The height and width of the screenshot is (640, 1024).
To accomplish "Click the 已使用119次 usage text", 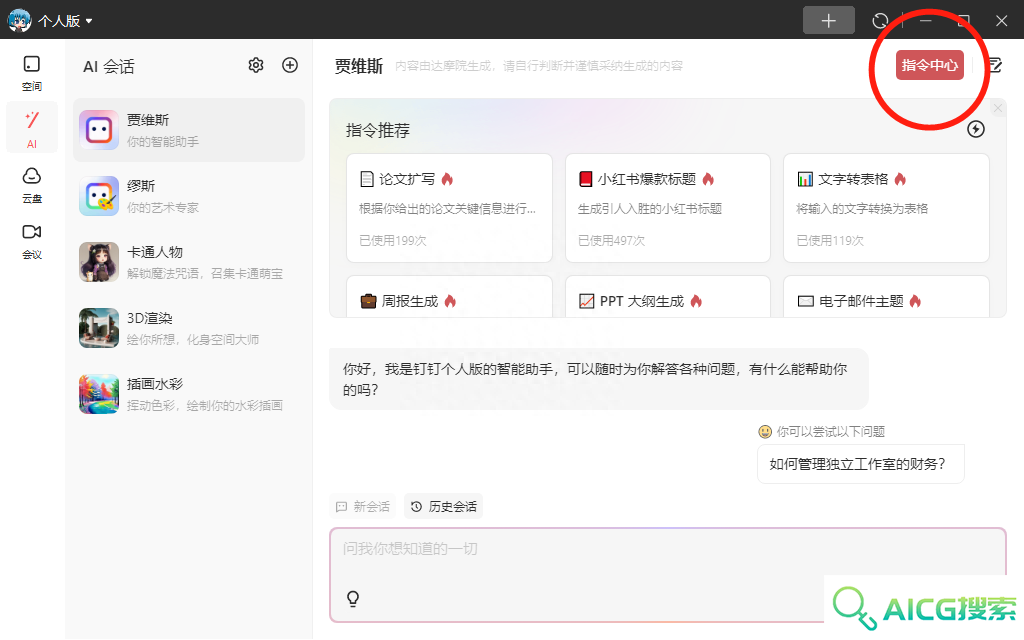I will [x=830, y=240].
